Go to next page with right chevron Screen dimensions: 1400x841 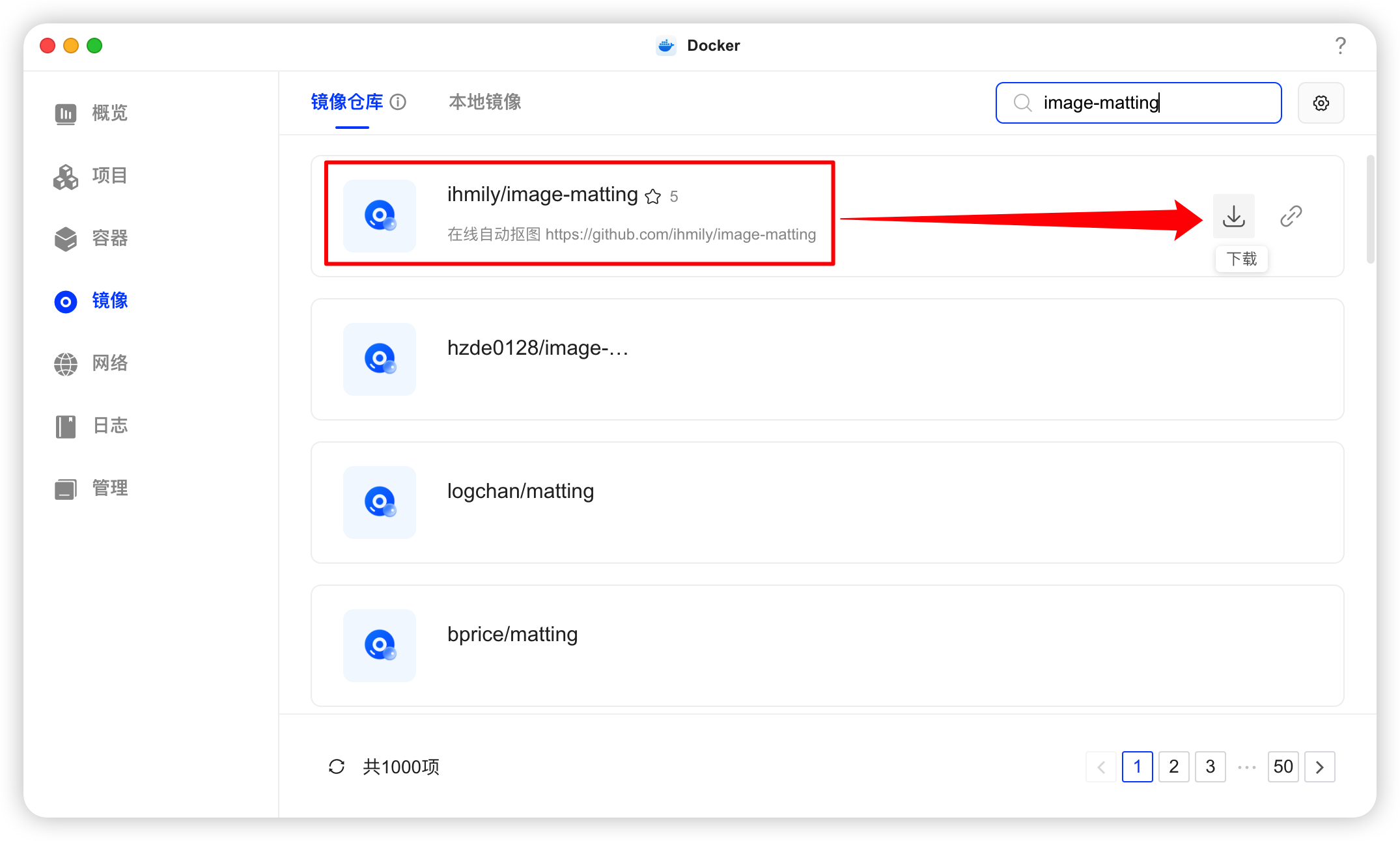pos(1319,767)
